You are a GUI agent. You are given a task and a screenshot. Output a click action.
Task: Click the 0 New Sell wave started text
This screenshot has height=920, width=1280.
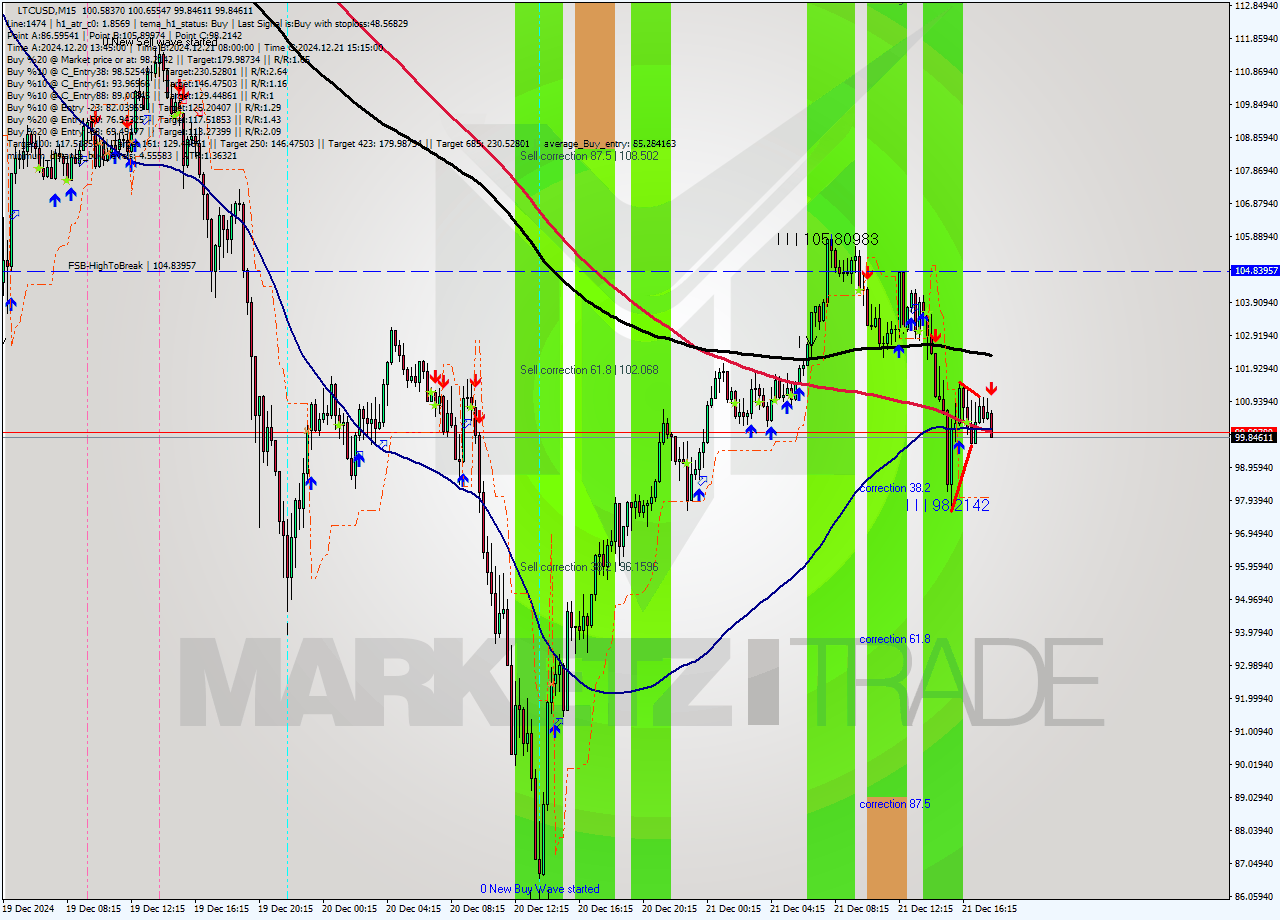[160, 42]
